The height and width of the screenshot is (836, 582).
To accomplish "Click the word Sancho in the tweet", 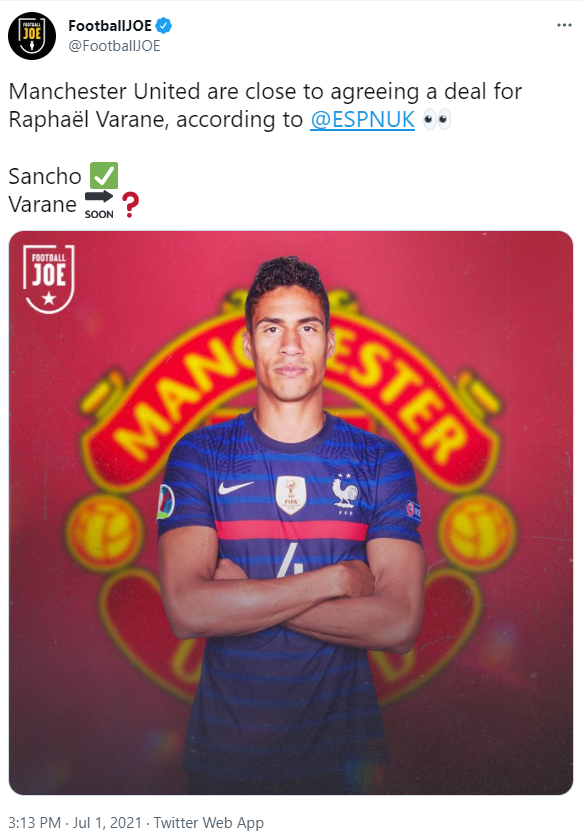I will (x=45, y=176).
